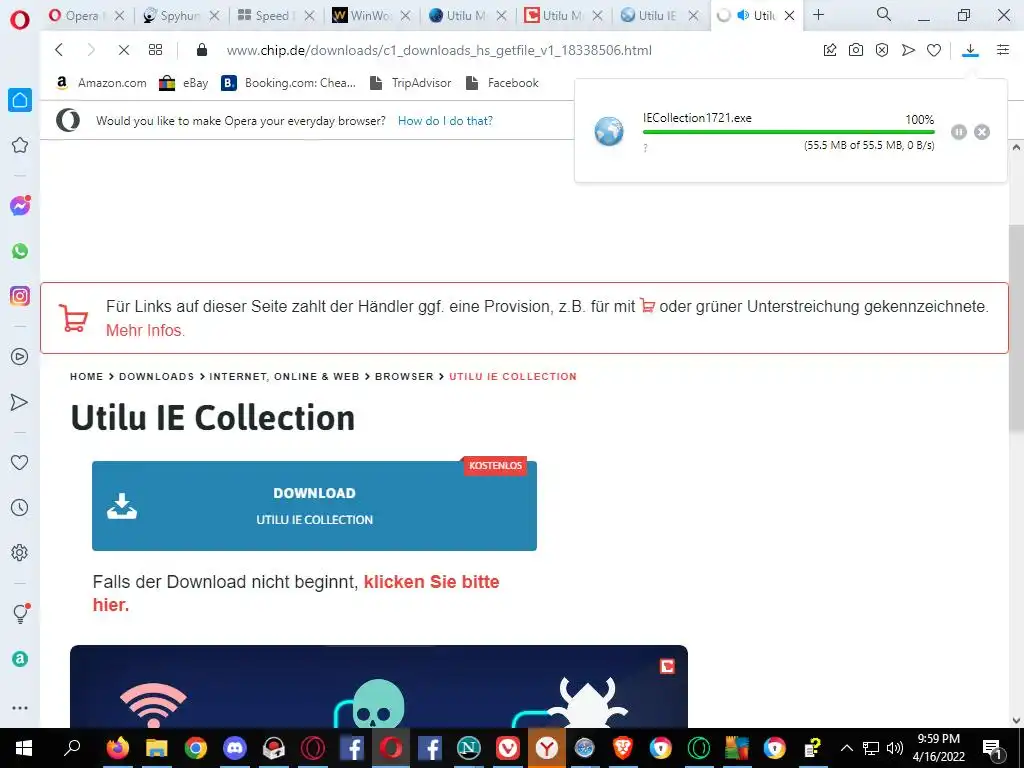The width and height of the screenshot is (1024, 768).
Task: Take a snapshot with camera icon
Action: point(856,50)
